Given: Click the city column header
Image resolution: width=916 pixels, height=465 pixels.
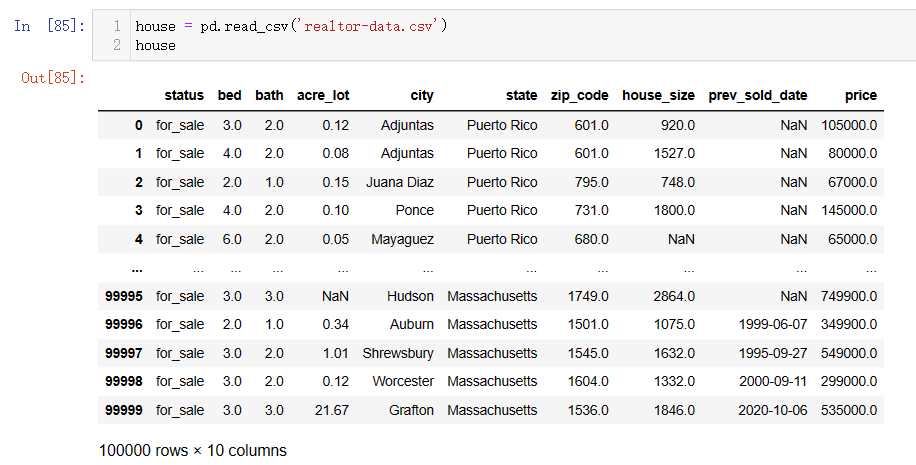Looking at the screenshot, I should coord(422,96).
